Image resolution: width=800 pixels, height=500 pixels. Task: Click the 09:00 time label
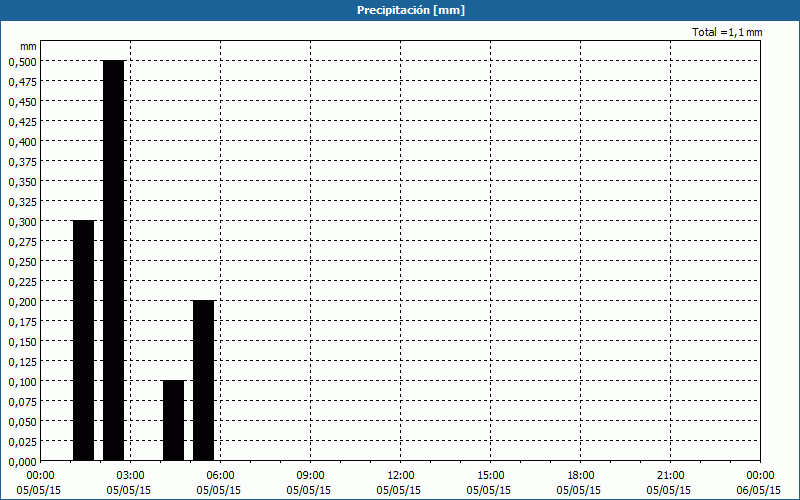click(x=310, y=476)
